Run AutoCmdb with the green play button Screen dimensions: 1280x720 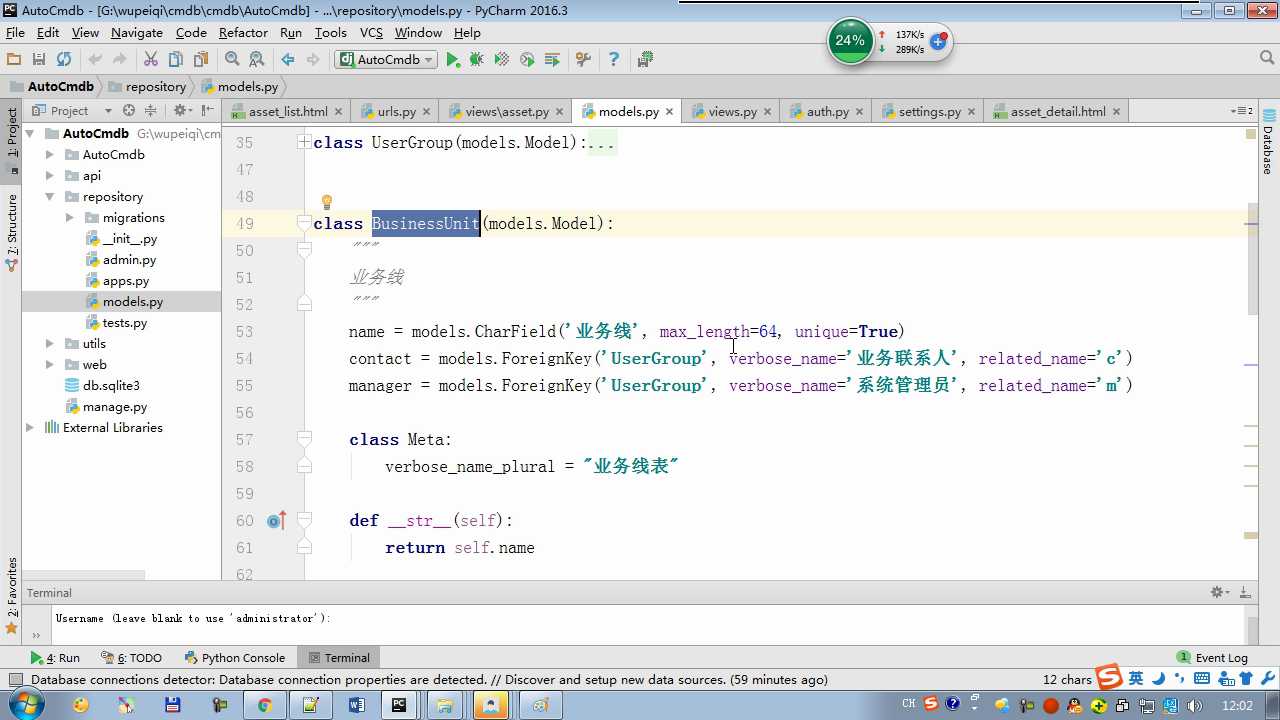coord(453,60)
